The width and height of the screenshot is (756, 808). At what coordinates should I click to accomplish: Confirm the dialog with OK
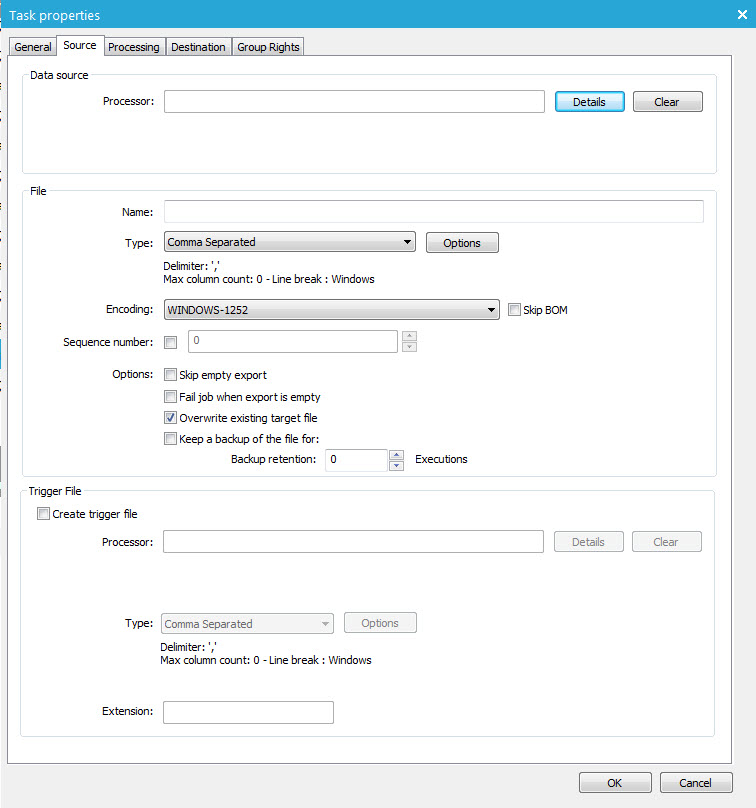(615, 783)
